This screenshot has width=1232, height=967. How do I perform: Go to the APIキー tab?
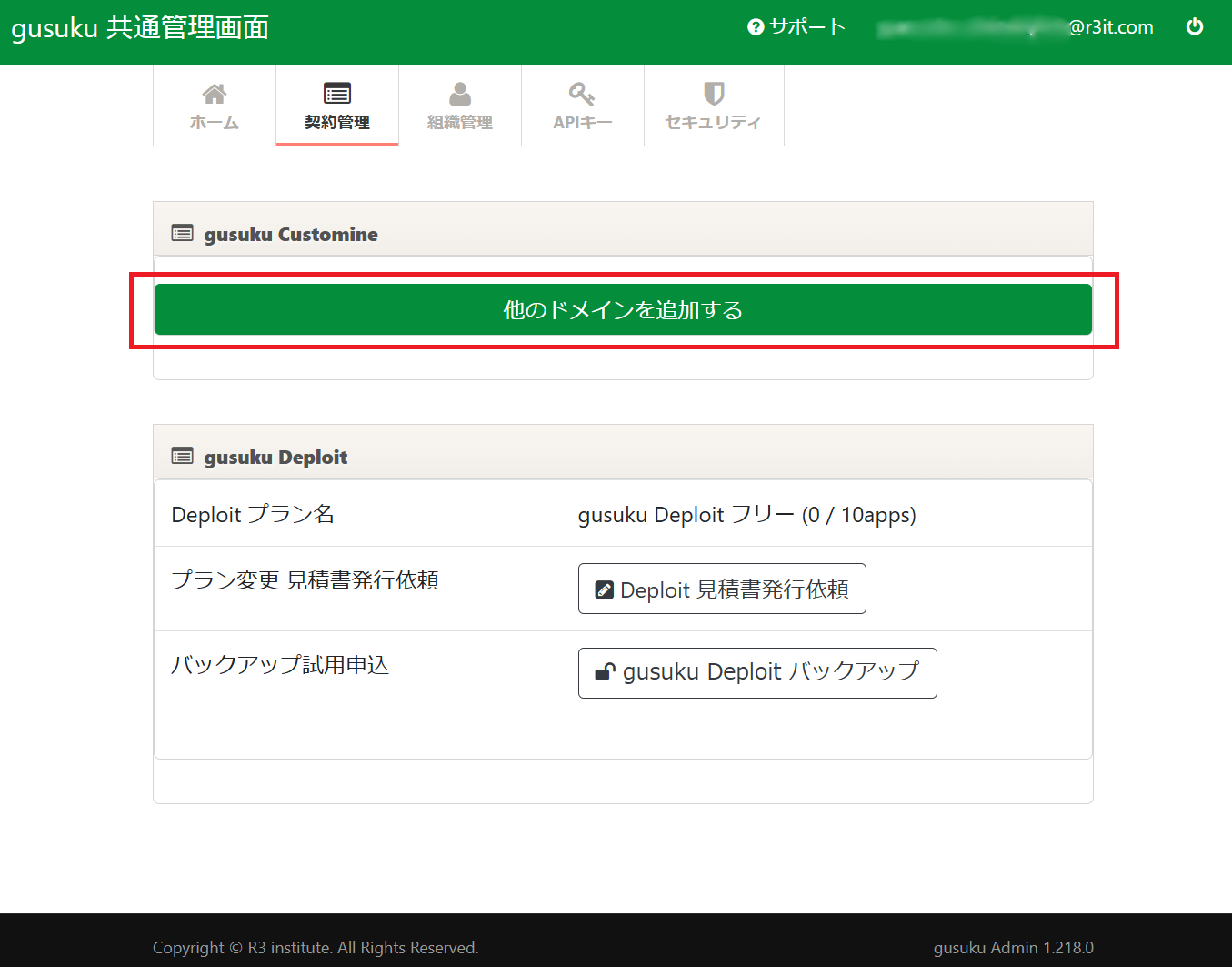(583, 105)
